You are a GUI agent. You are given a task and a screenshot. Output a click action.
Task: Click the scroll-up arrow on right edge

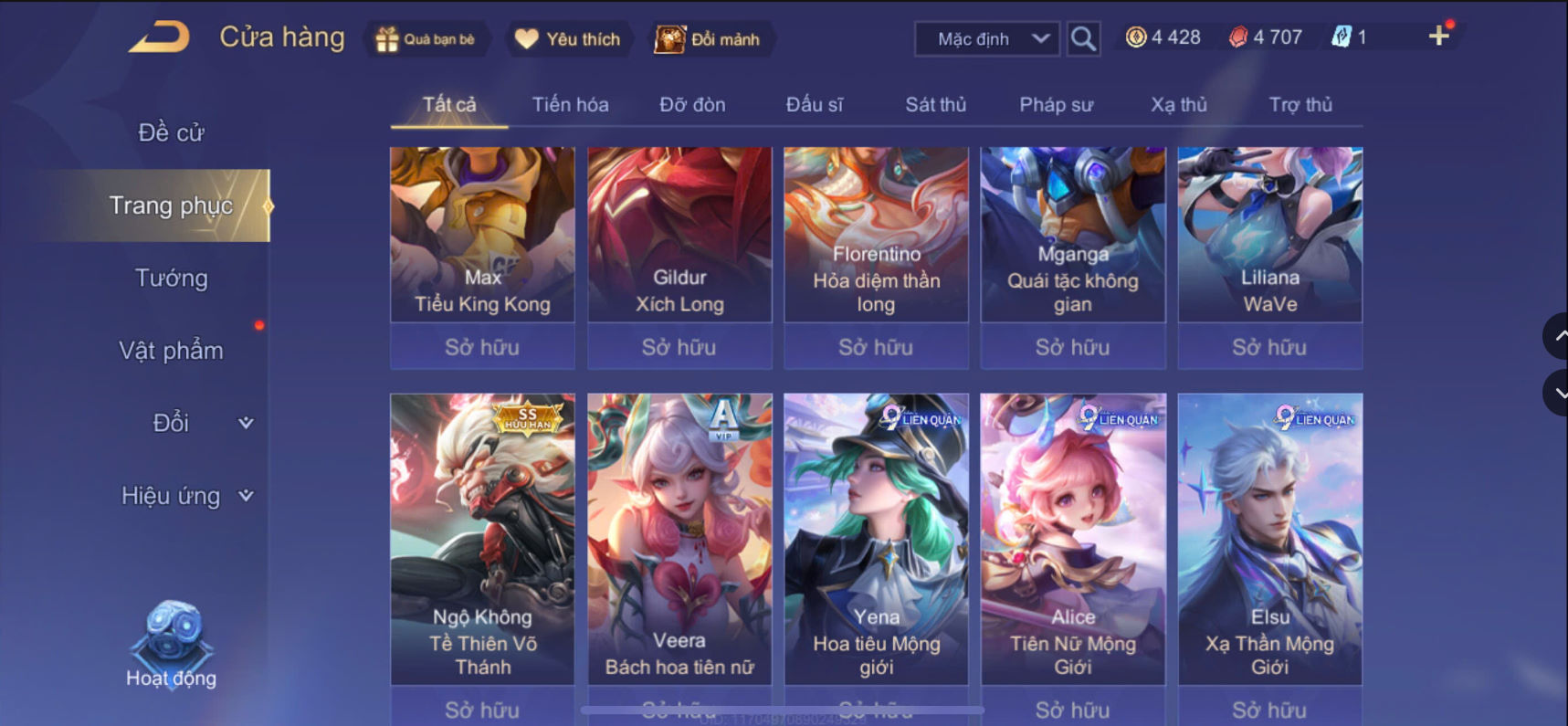[1557, 336]
